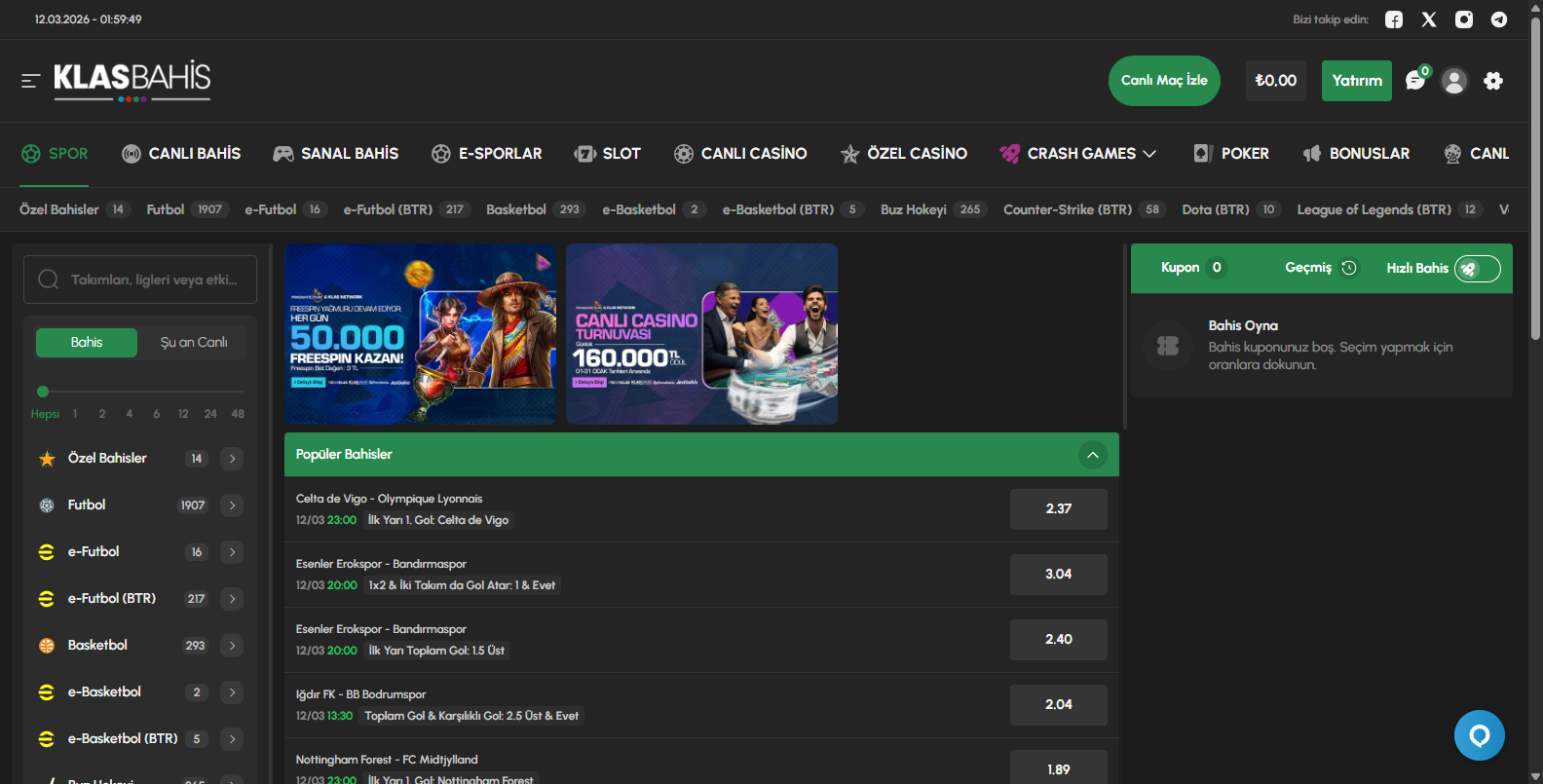The height and width of the screenshot is (784, 1543).
Task: Open the Instagram social link
Action: (1464, 19)
